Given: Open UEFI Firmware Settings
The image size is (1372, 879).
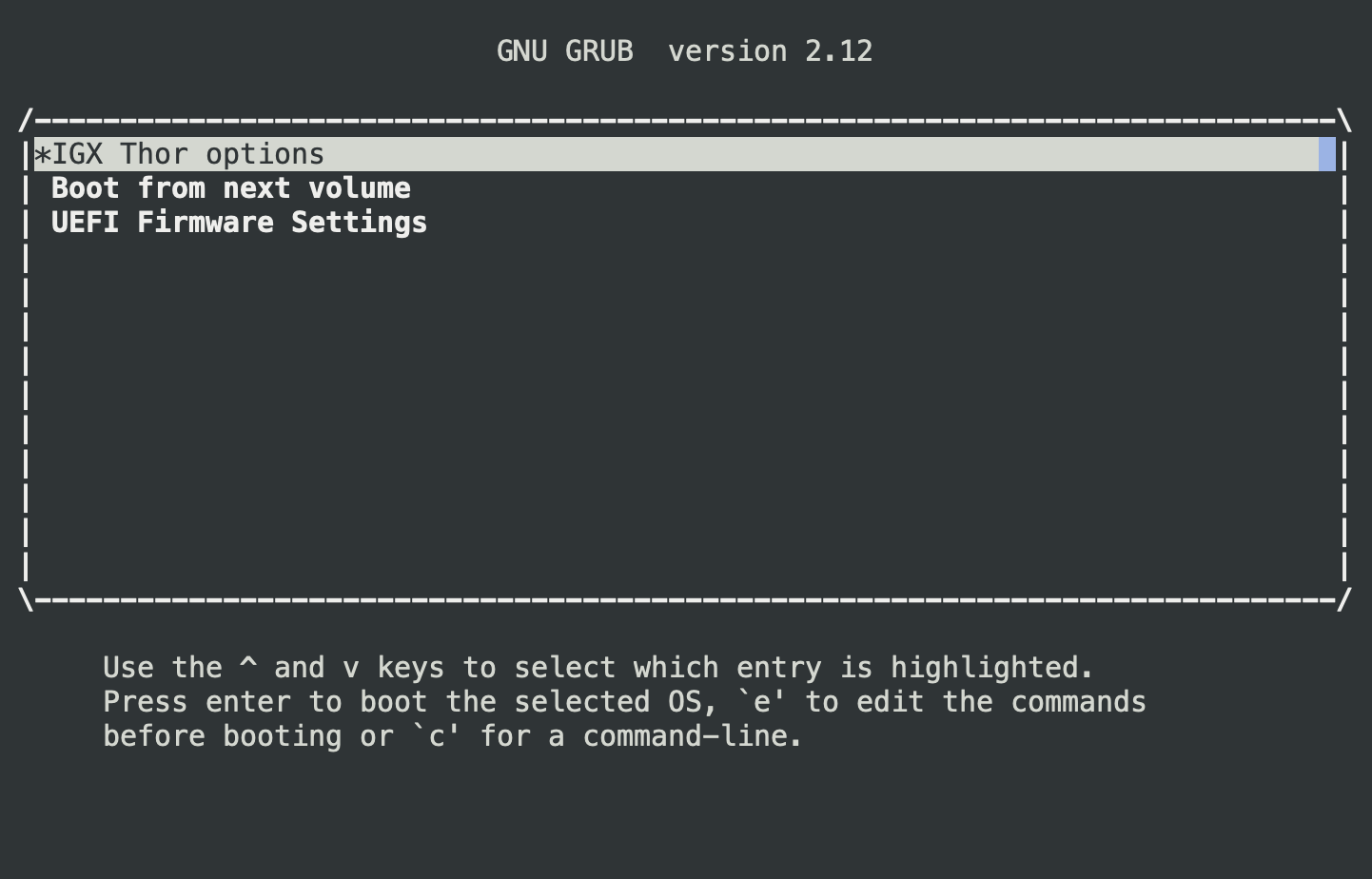Looking at the screenshot, I should [238, 222].
